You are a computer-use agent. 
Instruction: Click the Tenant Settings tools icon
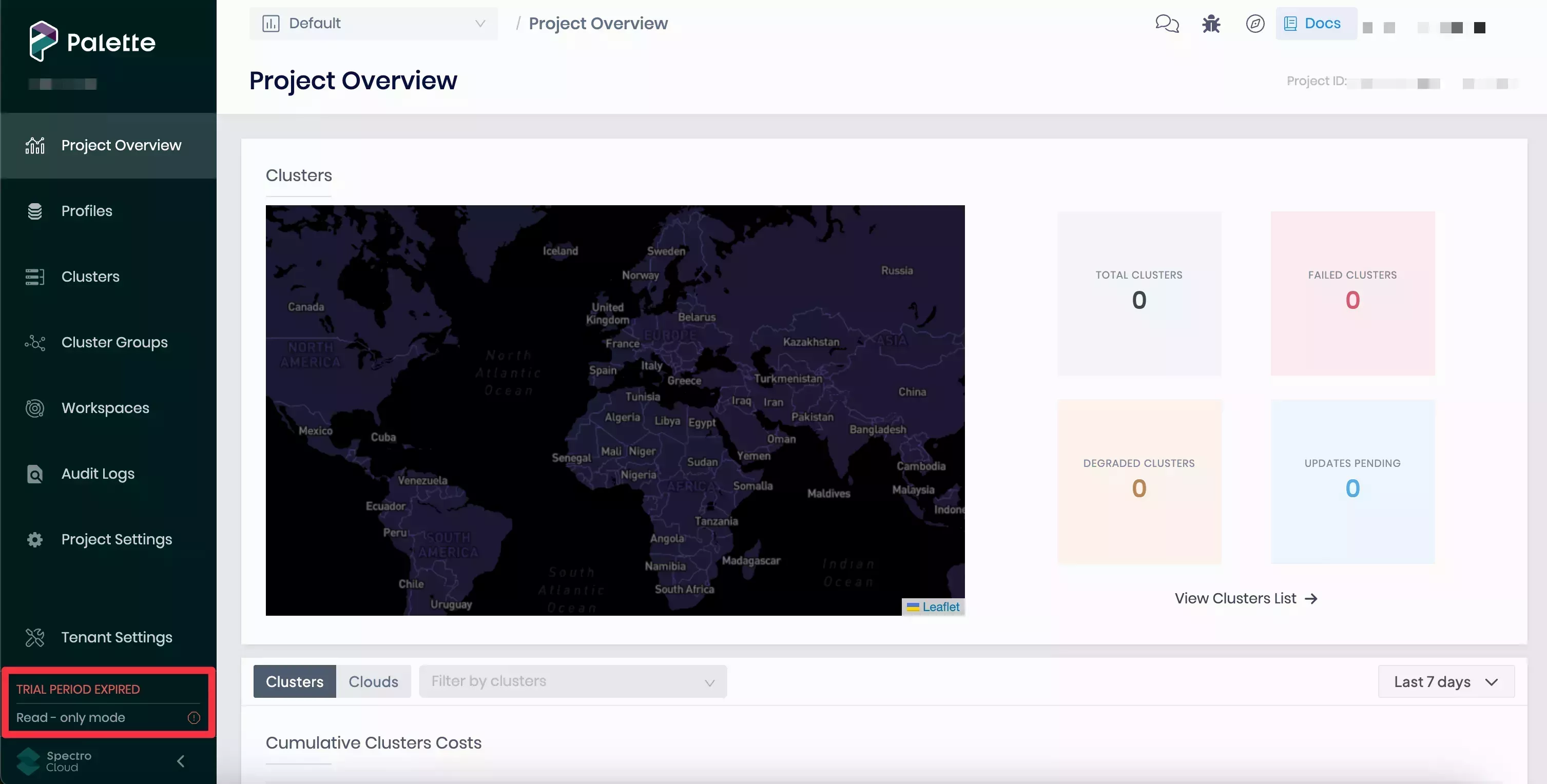pyautogui.click(x=35, y=638)
